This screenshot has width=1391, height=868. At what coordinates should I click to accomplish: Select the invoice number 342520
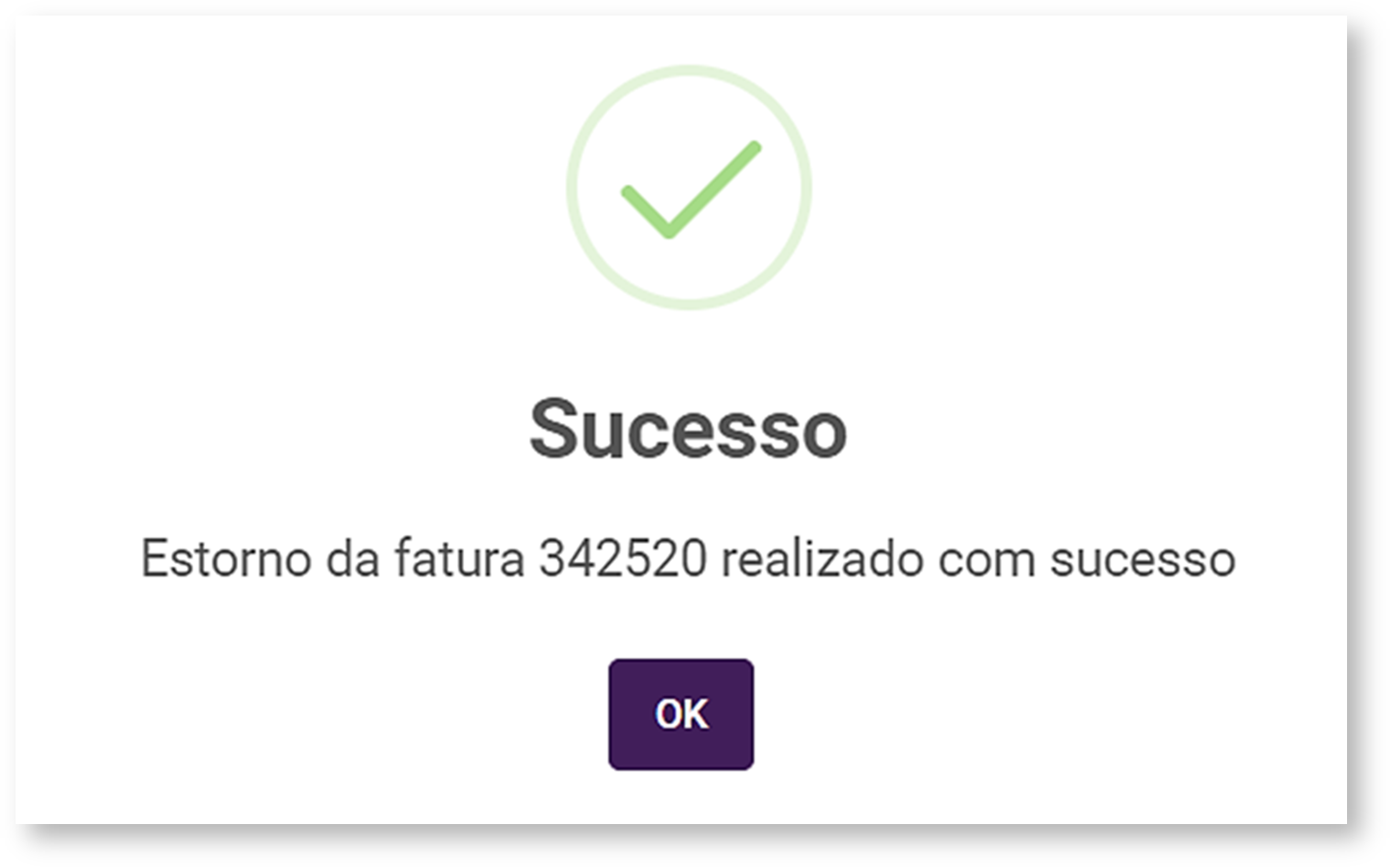pyautogui.click(x=623, y=559)
